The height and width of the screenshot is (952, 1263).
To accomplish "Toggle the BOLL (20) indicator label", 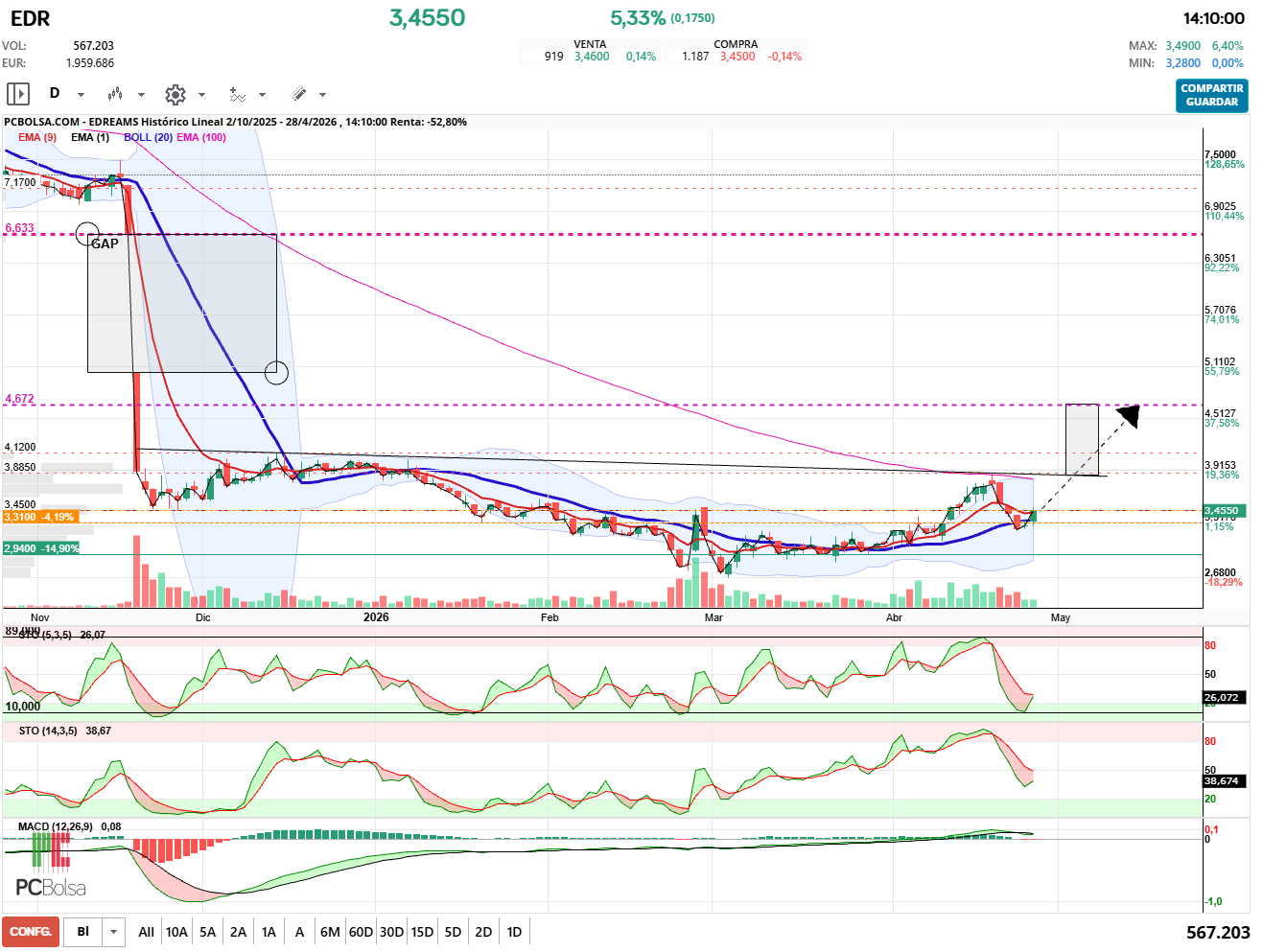I will pyautogui.click(x=148, y=137).
